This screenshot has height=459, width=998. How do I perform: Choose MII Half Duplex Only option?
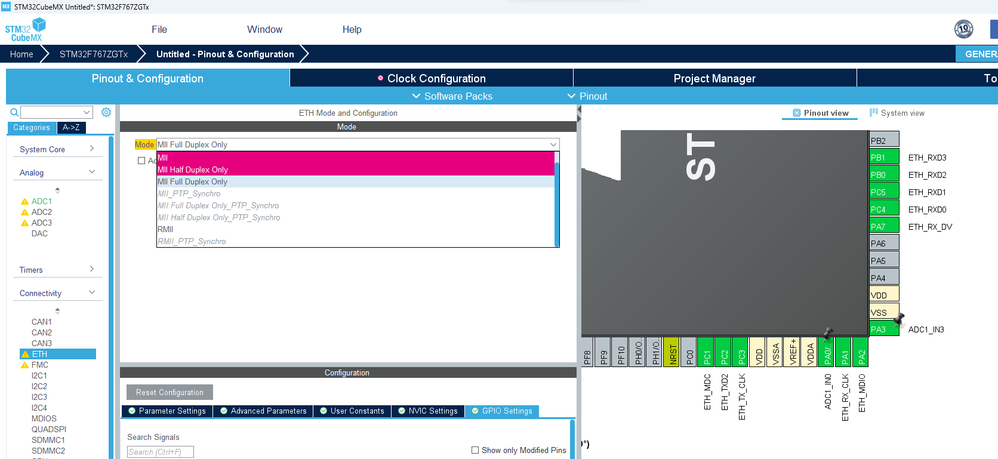[x=356, y=169]
